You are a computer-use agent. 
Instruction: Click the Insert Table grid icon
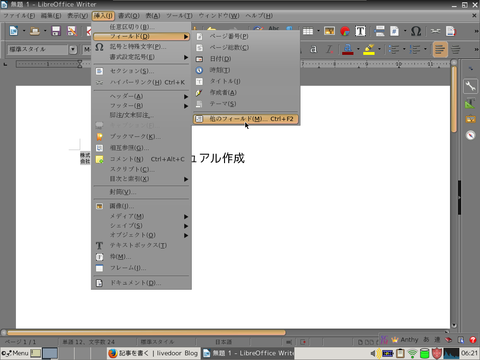308,31
